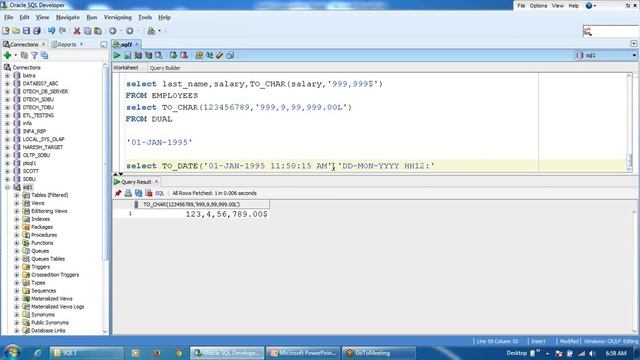Click the red Cut scissors icon

(77, 31)
